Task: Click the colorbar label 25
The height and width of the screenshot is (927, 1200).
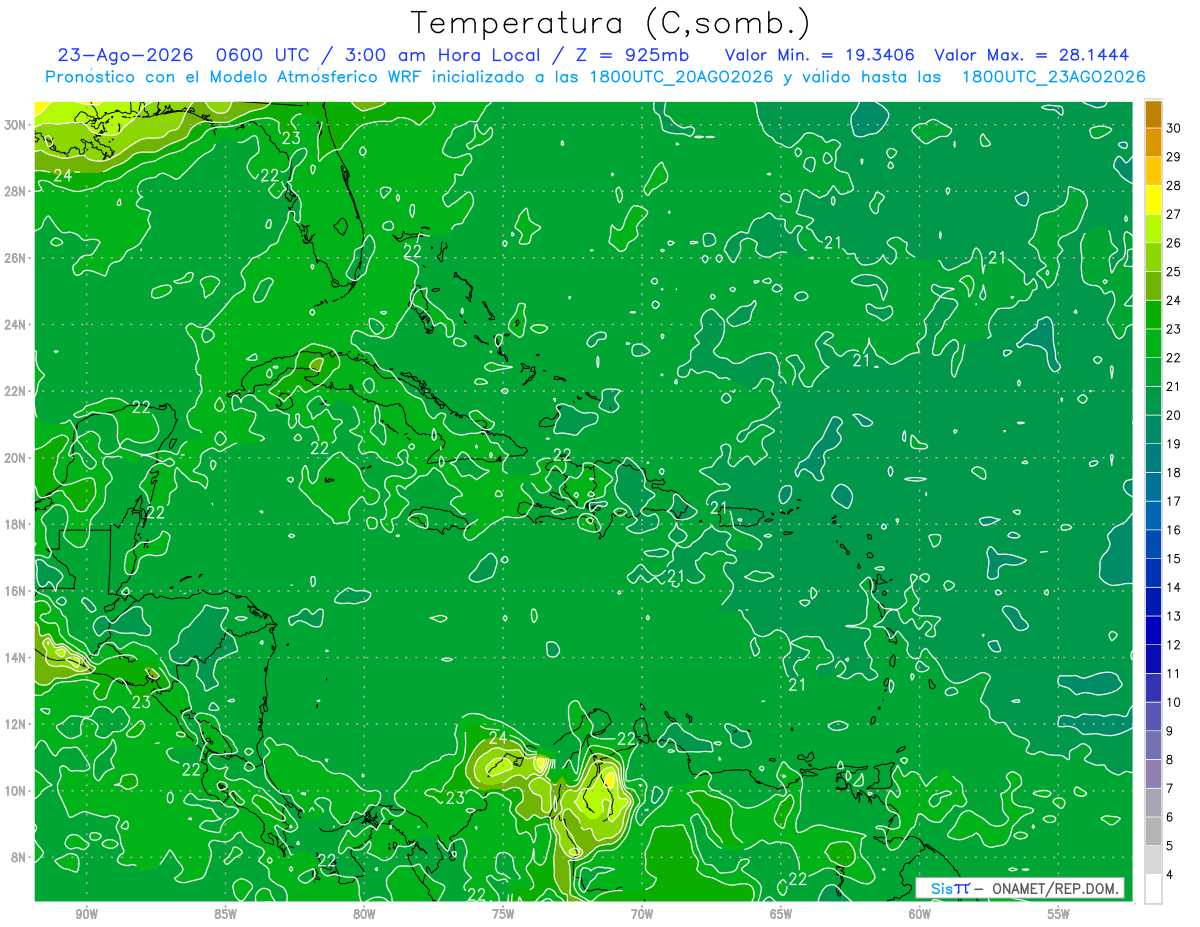Action: 1175,271
